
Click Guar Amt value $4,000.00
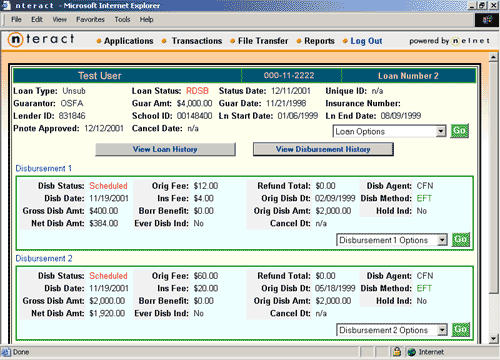click(194, 104)
